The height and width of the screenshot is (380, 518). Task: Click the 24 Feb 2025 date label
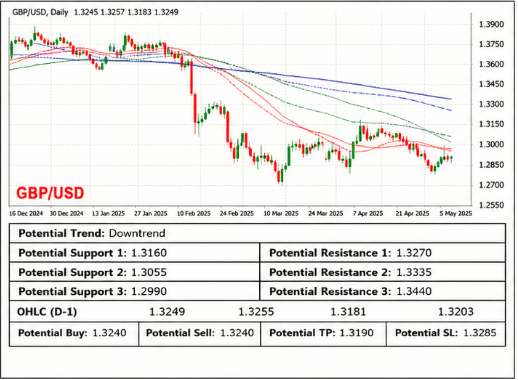click(237, 213)
